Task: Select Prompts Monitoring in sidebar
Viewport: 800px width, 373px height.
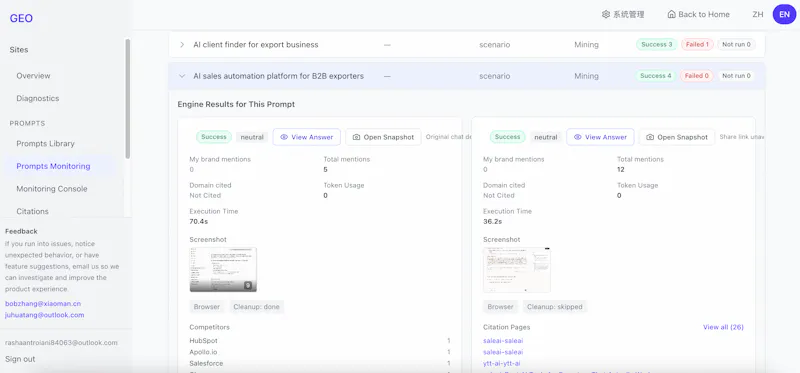Action: point(53,166)
